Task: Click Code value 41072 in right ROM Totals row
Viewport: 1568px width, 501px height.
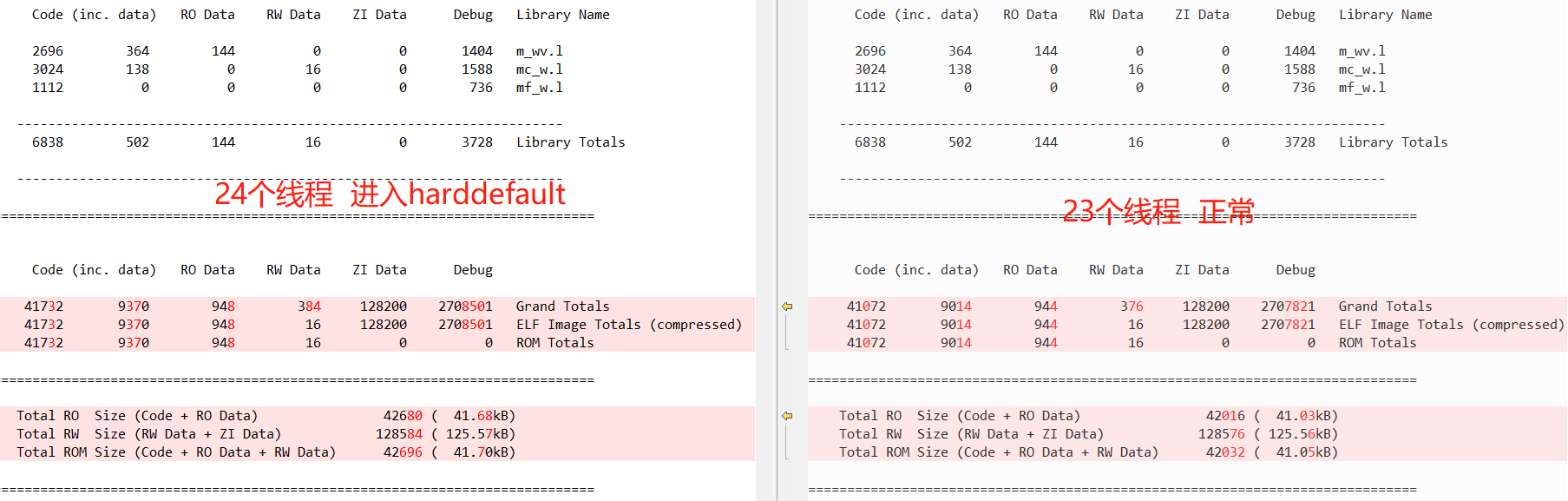Action: pyautogui.click(x=866, y=343)
